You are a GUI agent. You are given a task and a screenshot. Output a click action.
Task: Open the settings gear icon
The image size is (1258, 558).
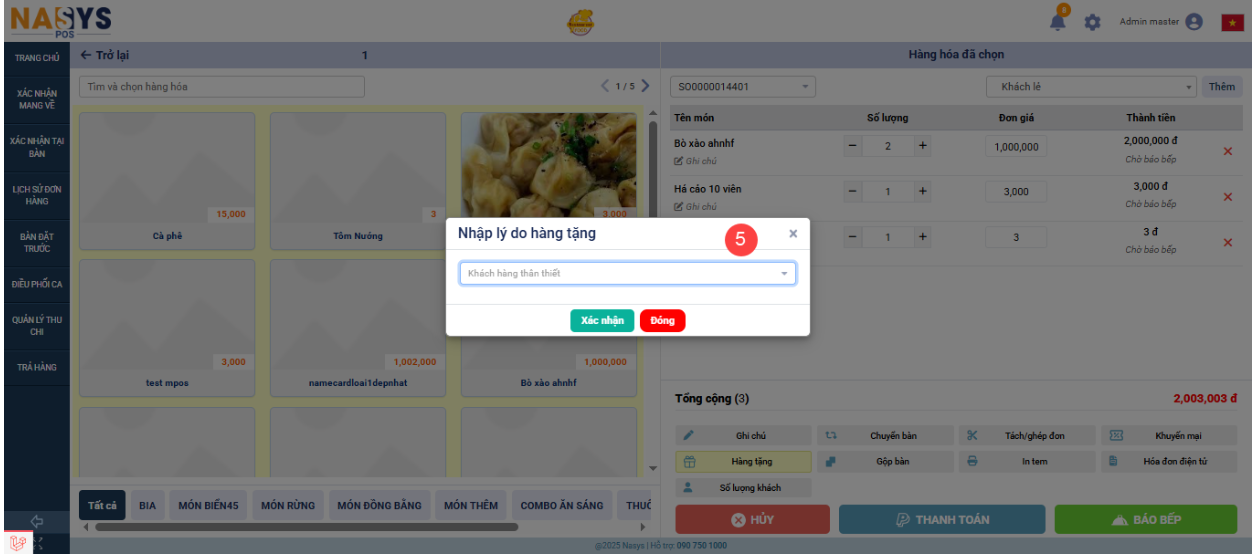[x=1092, y=23]
